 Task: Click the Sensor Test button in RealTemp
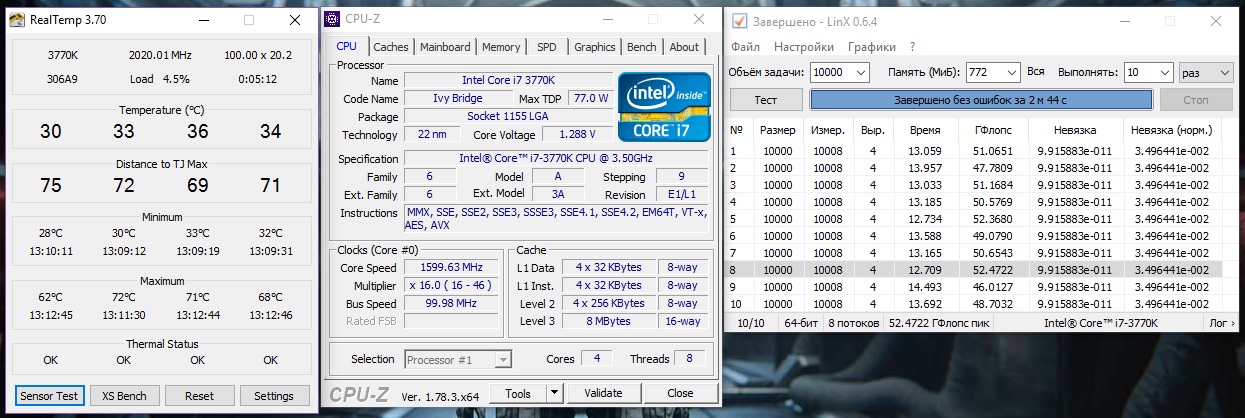(x=50, y=396)
